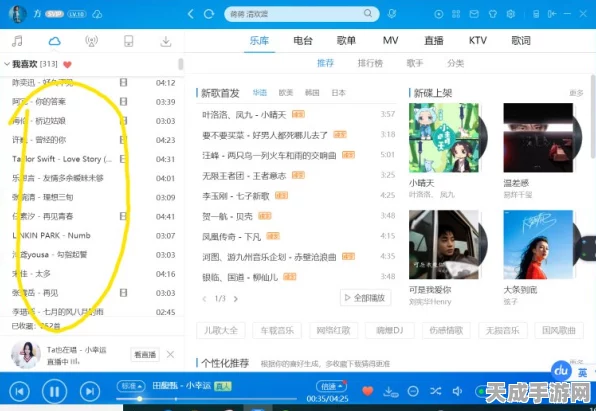This screenshot has width=596, height=411.
Task: Switch to the 直播 tab
Action: tap(434, 40)
